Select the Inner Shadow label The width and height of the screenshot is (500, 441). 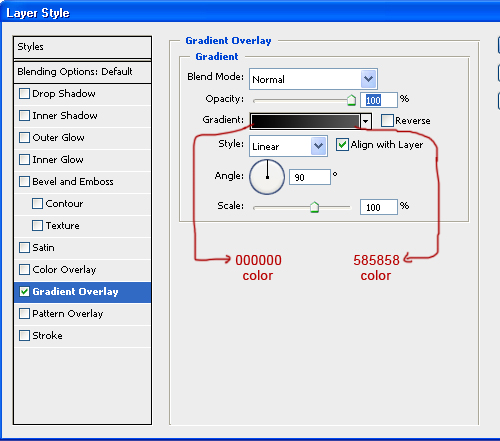(x=65, y=116)
